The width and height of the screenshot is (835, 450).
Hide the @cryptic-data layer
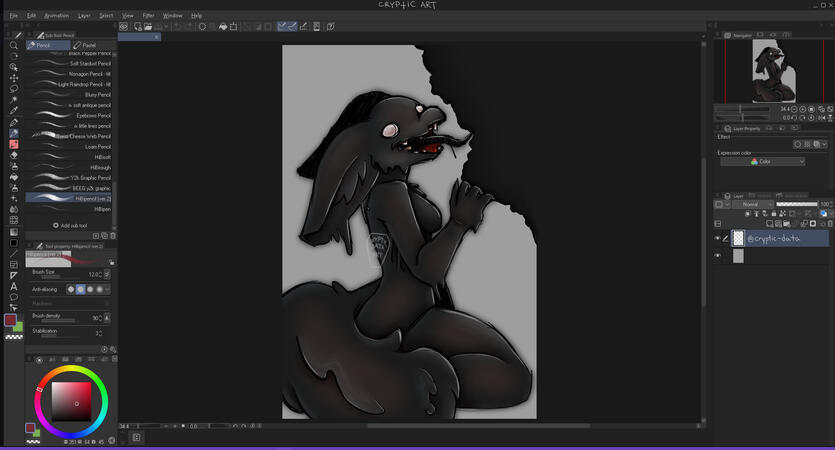click(x=718, y=238)
